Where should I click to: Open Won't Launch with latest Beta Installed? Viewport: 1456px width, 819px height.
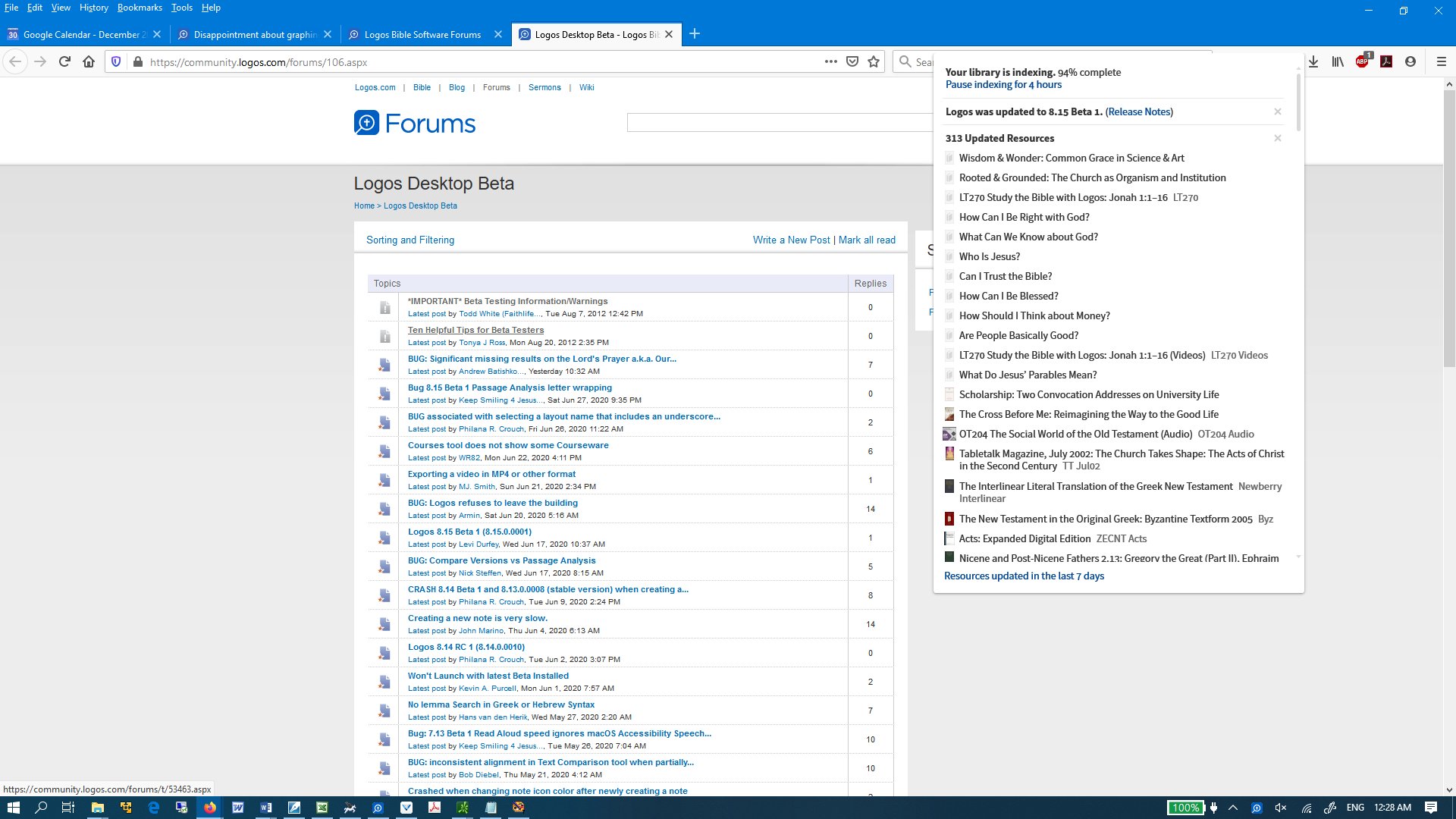[488, 676]
